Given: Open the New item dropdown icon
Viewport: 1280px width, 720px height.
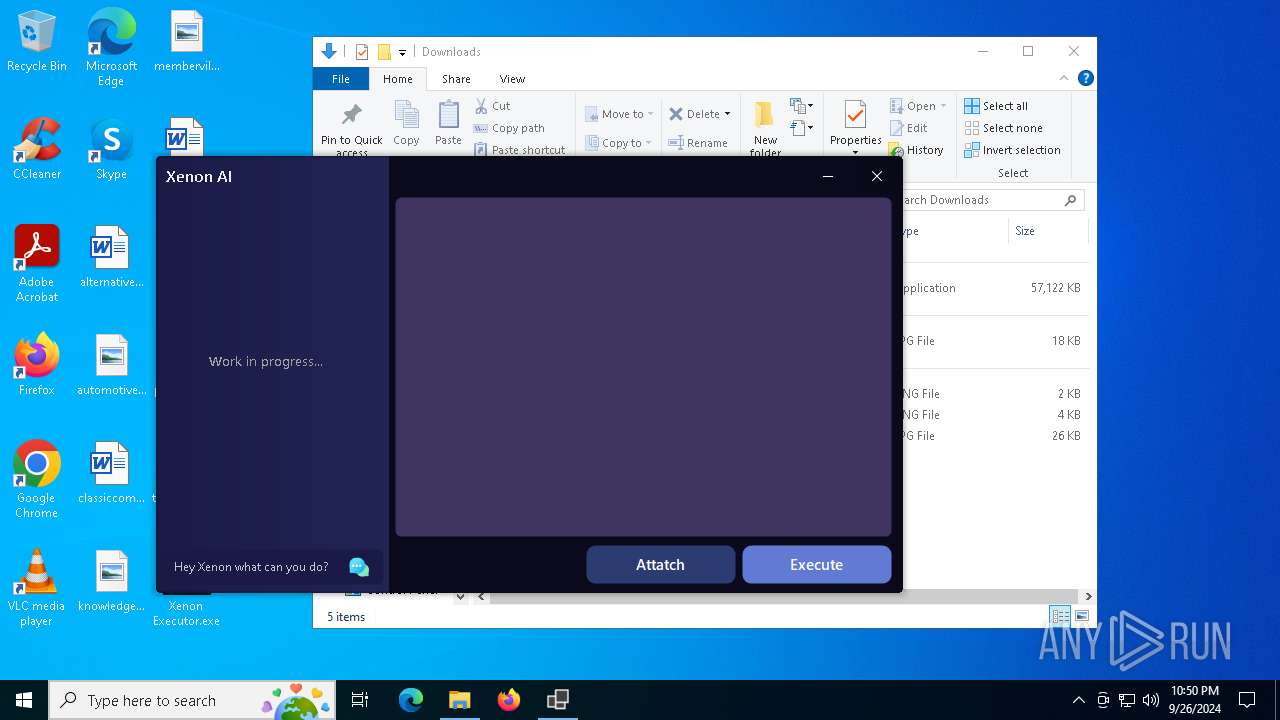Looking at the screenshot, I should coord(801,106).
